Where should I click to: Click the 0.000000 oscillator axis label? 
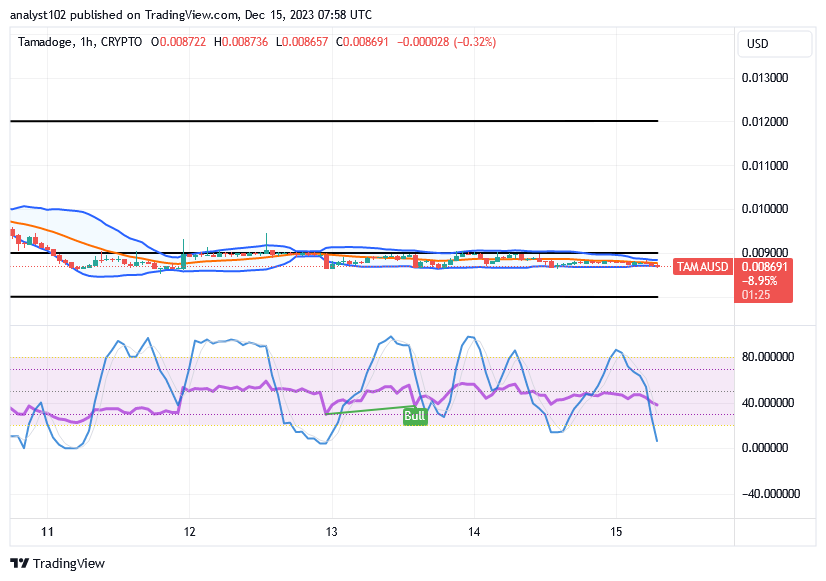pos(765,448)
